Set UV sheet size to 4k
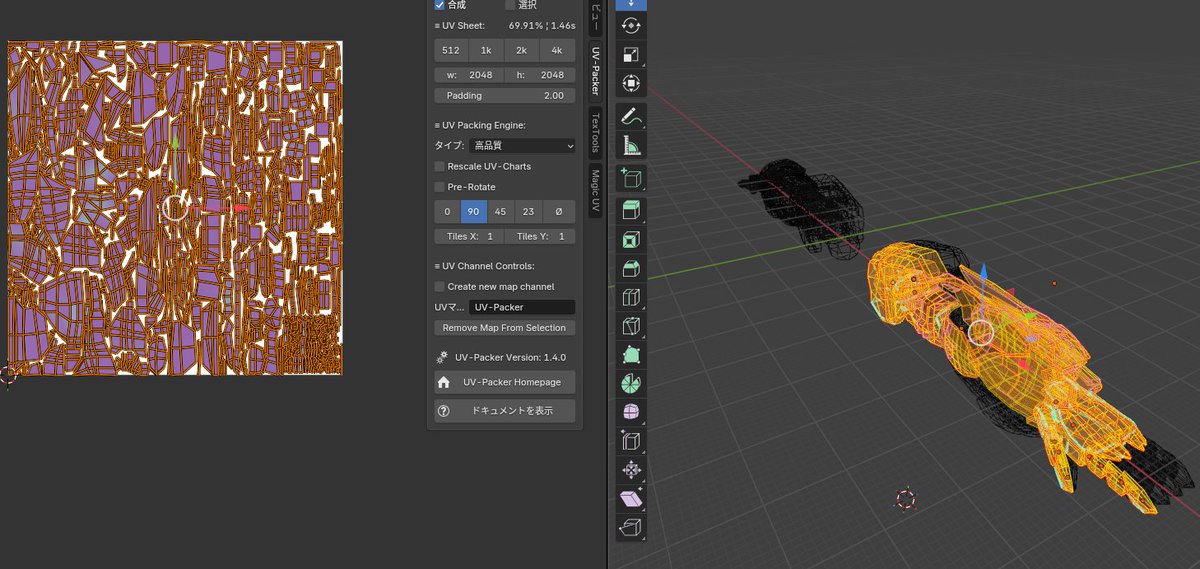1200x569 pixels. 558,51
